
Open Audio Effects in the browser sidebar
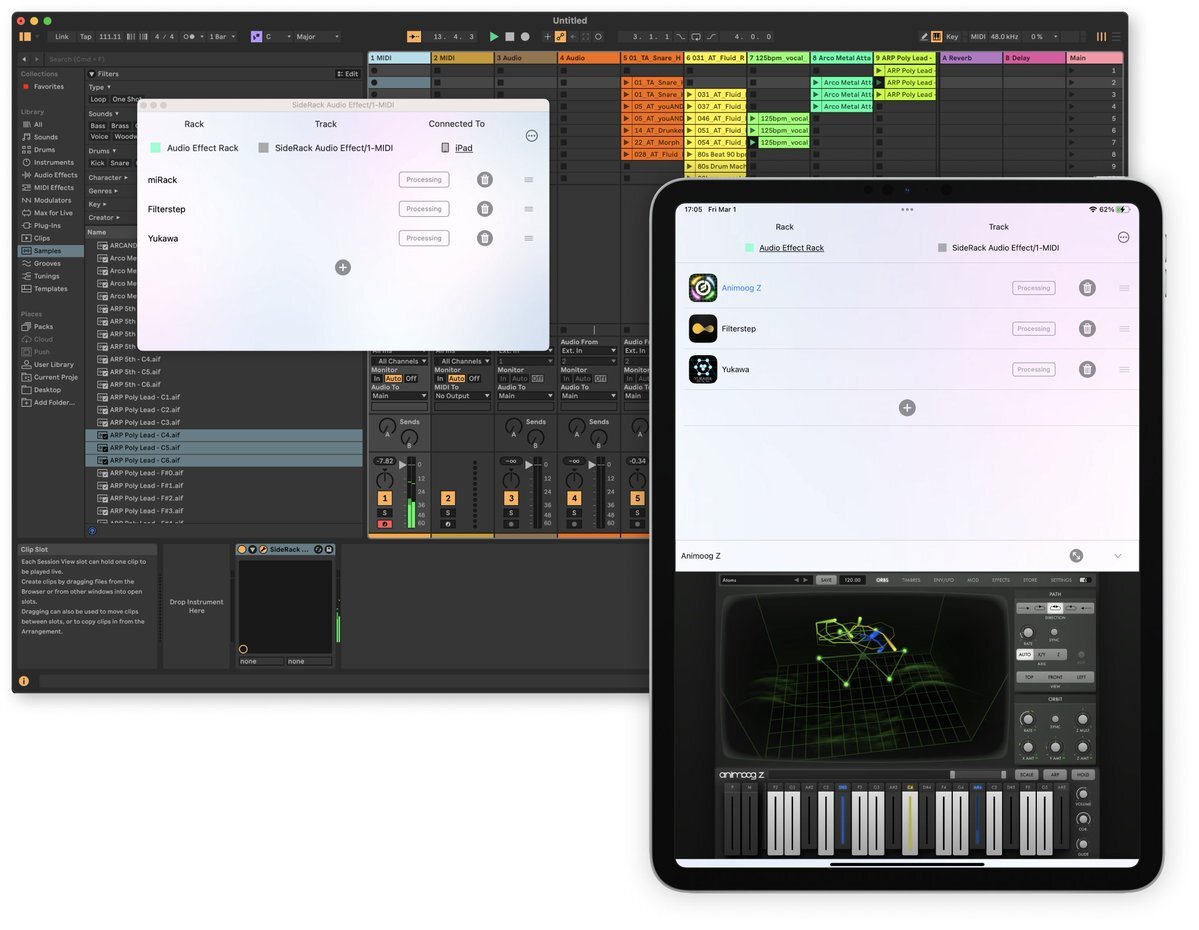click(x=50, y=175)
